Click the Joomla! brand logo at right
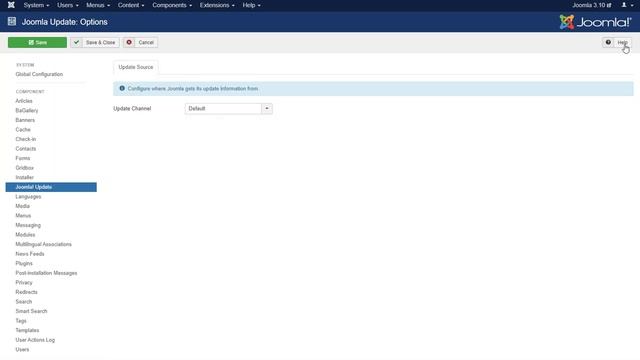 (595, 22)
